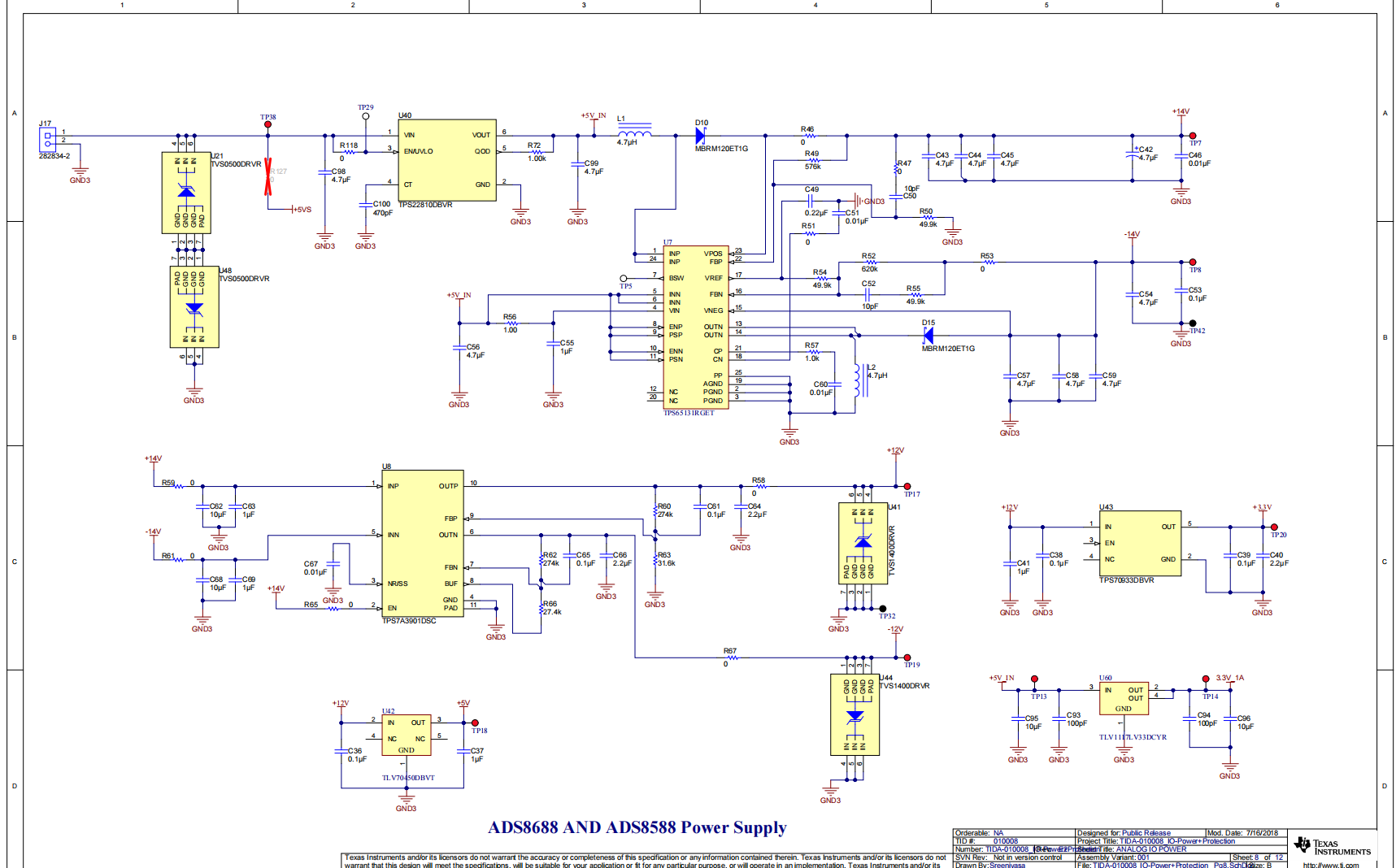Click the red X on resistor R127
The image size is (1396, 868).
[267, 177]
